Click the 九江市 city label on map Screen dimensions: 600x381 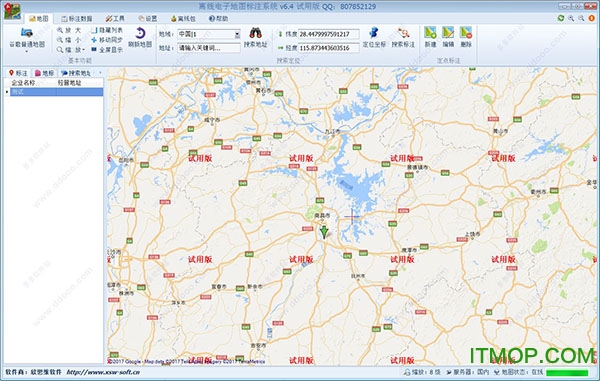point(332,131)
